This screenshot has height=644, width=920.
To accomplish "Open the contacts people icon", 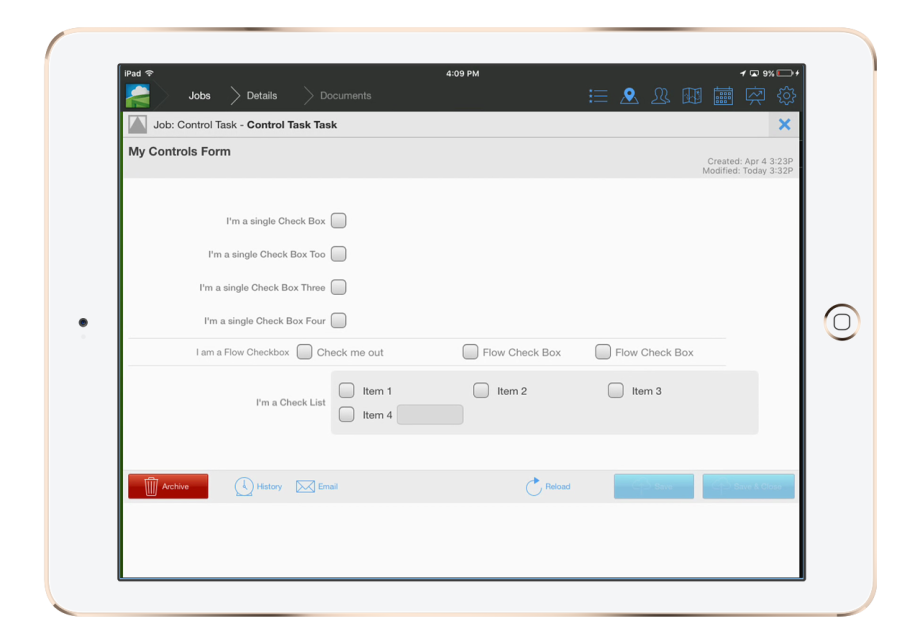I will (660, 95).
